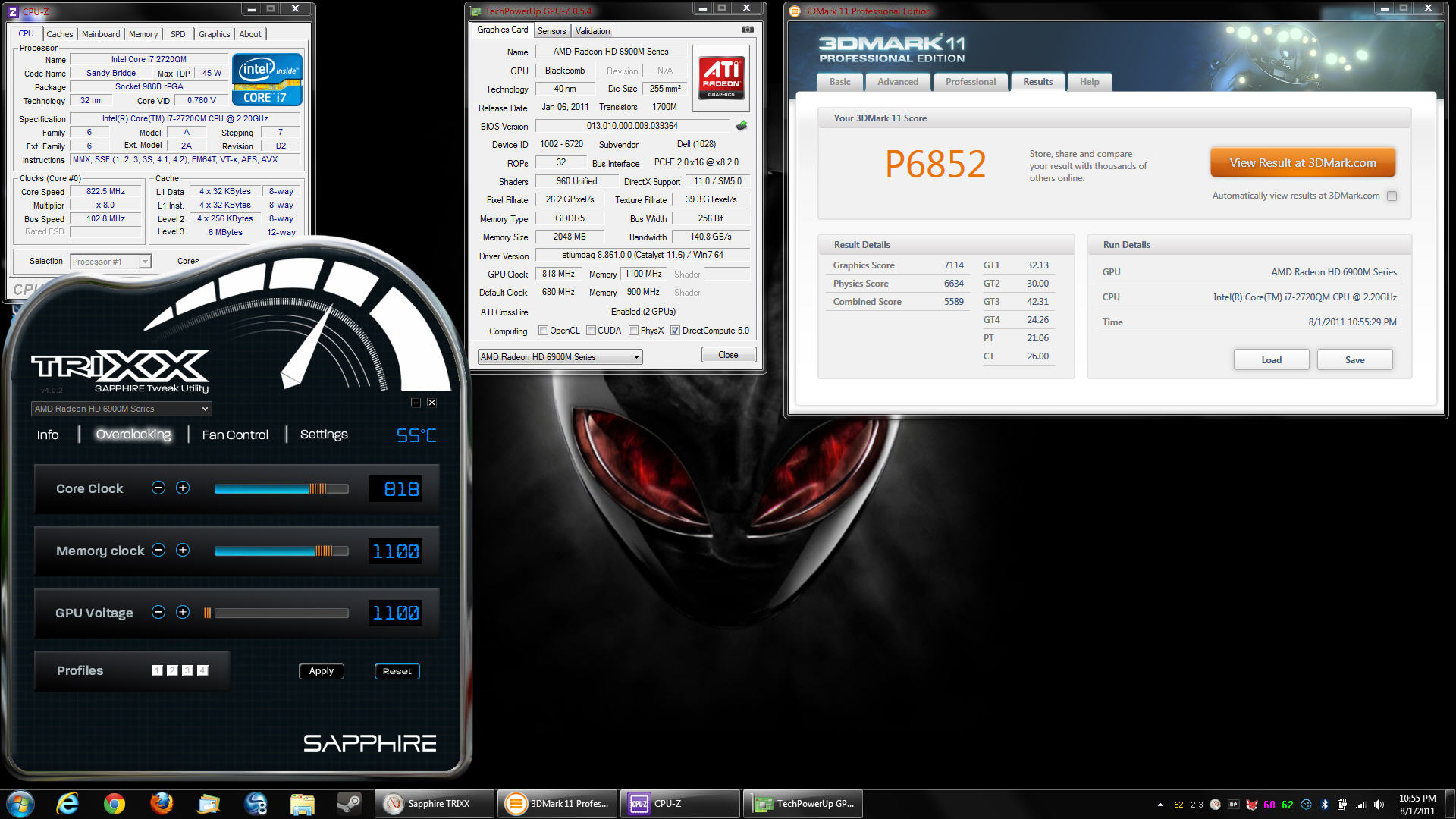
Task: Open GPU-Z Validation tab
Action: tap(592, 31)
